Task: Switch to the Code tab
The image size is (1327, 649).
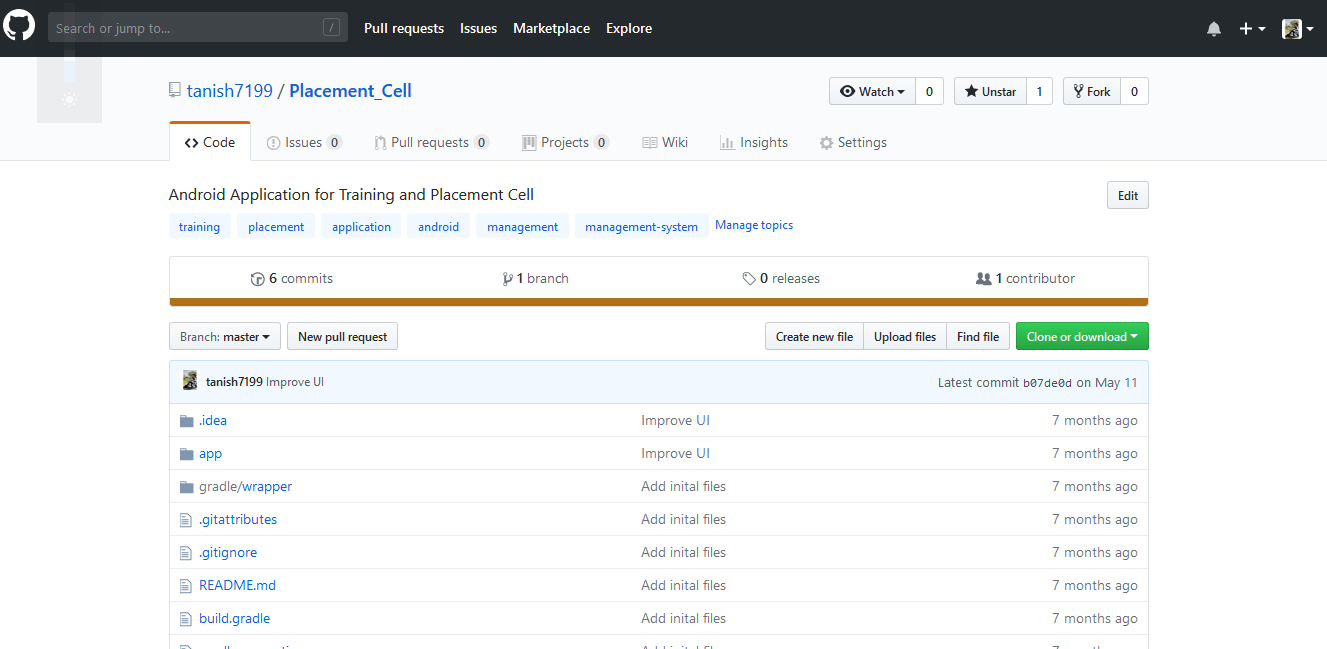Action: (210, 142)
